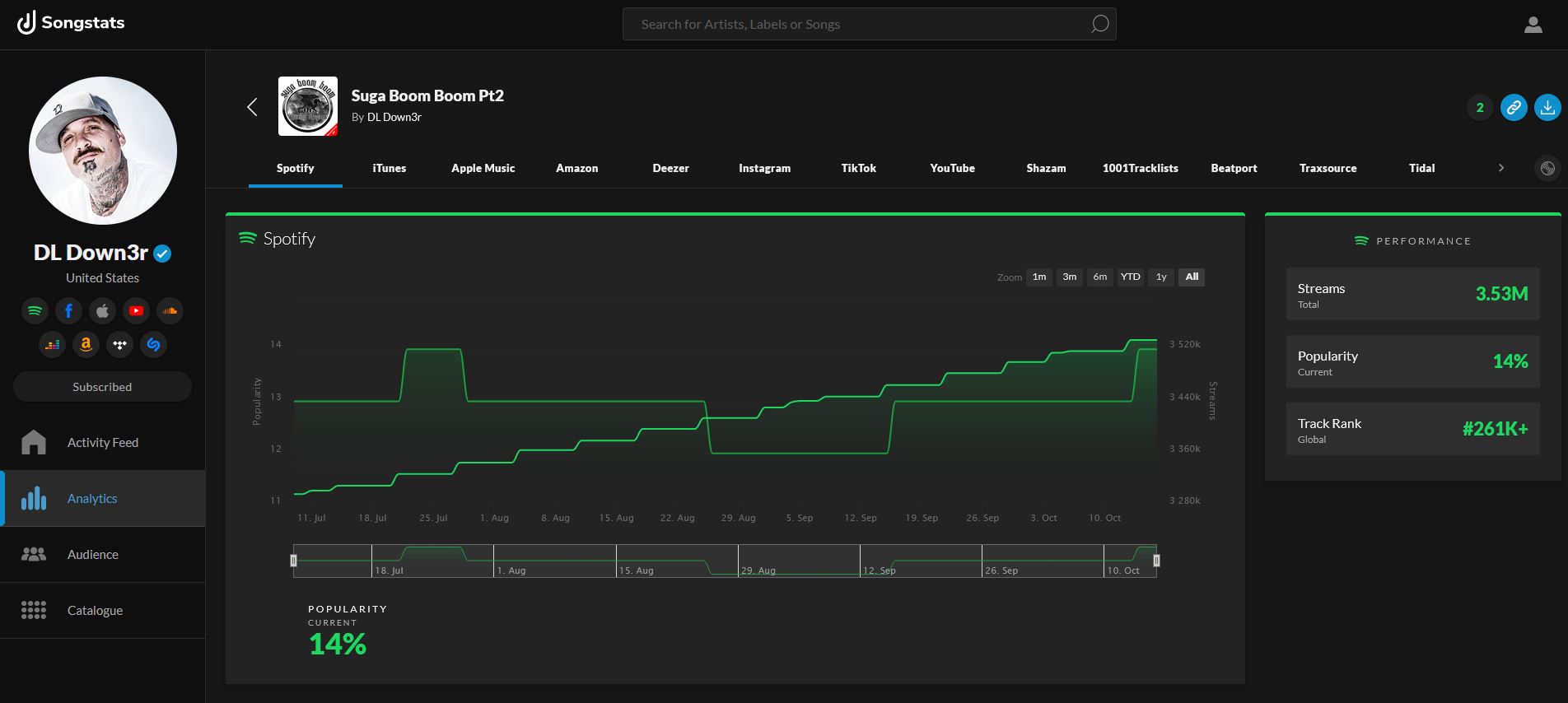Switch to the Spotify tab

tap(296, 168)
